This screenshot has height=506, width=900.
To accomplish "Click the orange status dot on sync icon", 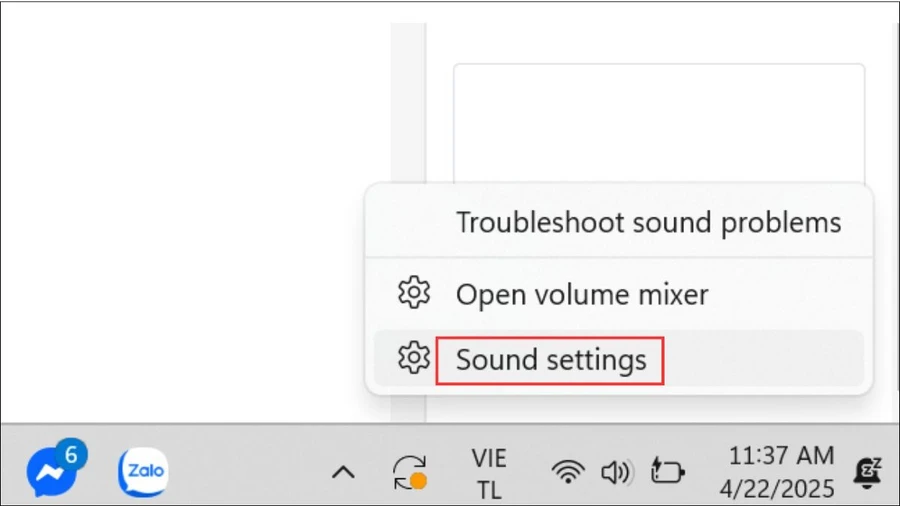I will [419, 481].
